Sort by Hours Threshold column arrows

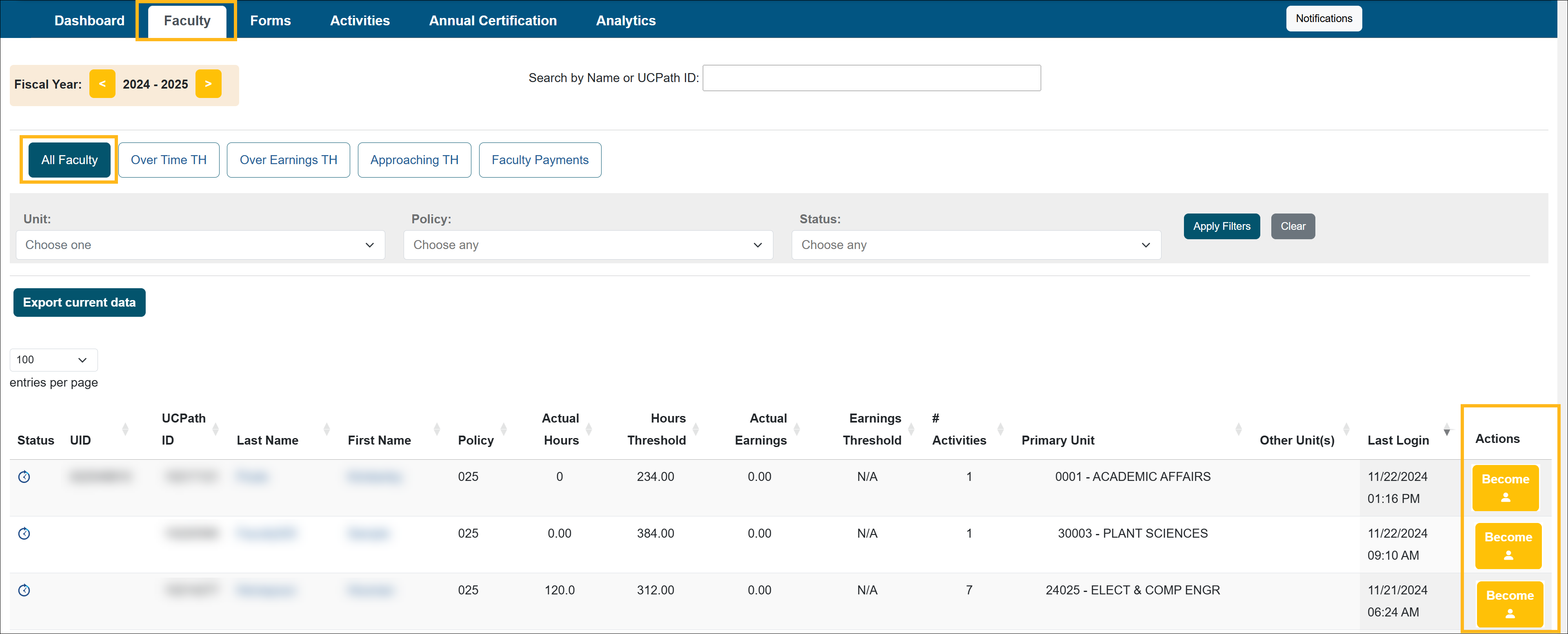696,429
